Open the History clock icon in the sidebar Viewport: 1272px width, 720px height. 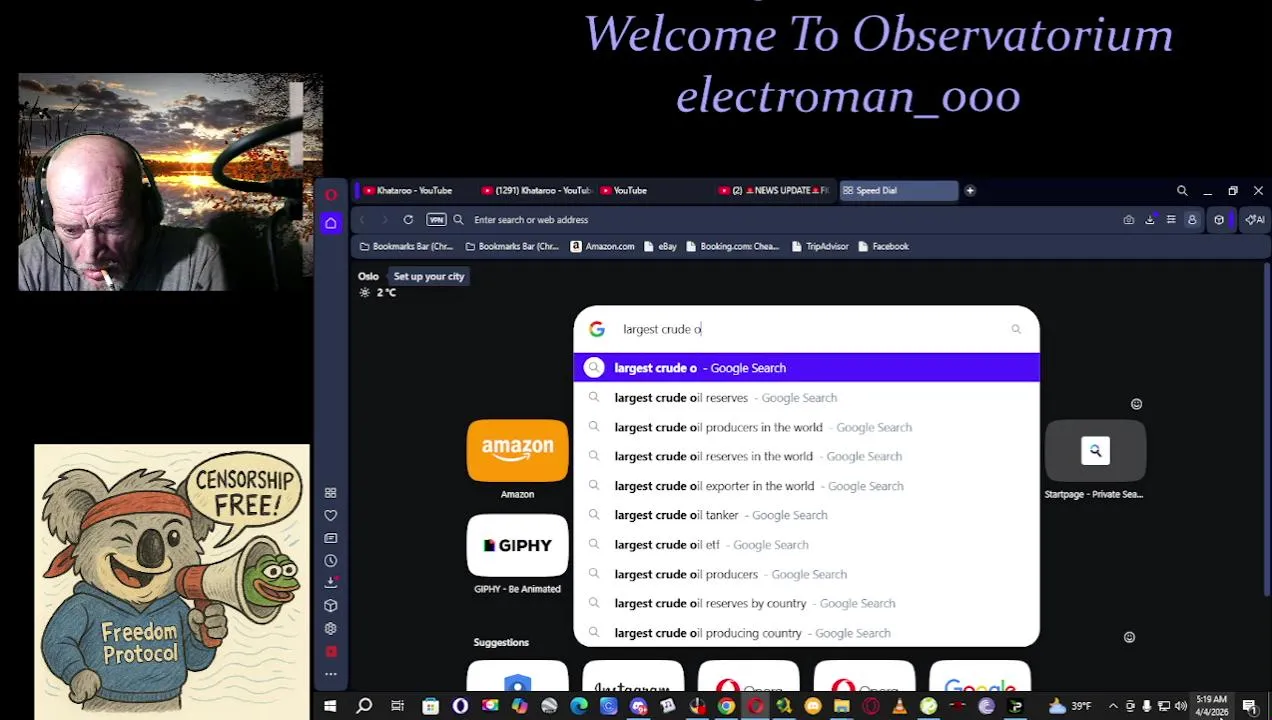click(x=331, y=561)
